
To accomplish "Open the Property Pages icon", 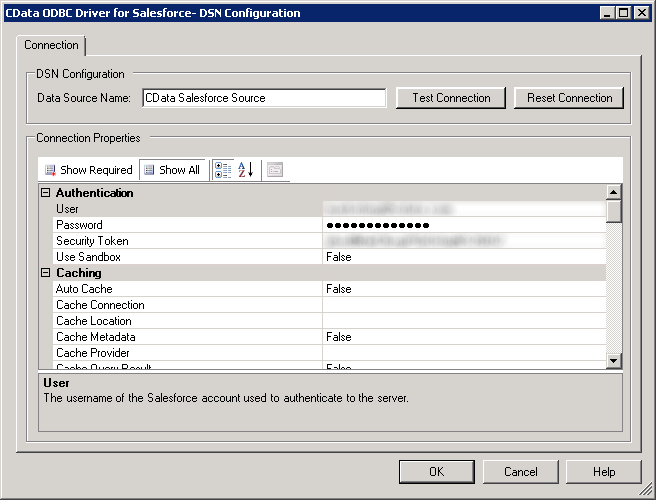I will [x=275, y=170].
